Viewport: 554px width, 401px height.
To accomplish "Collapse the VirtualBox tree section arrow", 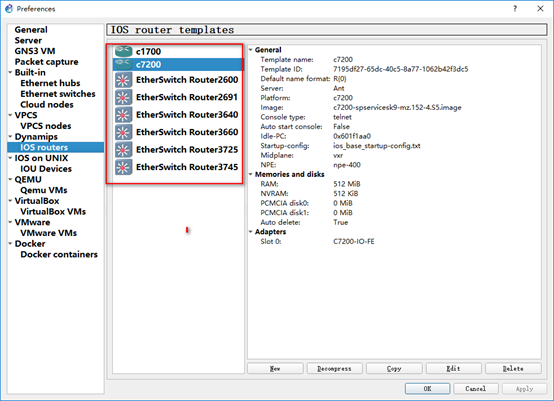I will click(x=10, y=201).
